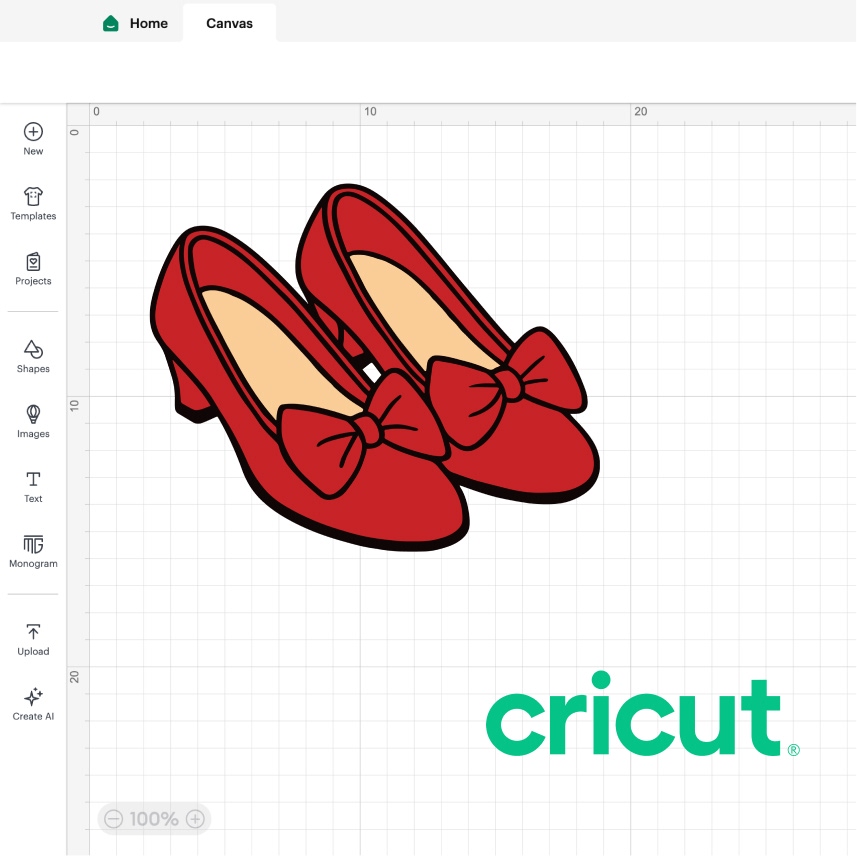The width and height of the screenshot is (857, 856).
Task: Zoom out with the minus button
Action: 113,819
